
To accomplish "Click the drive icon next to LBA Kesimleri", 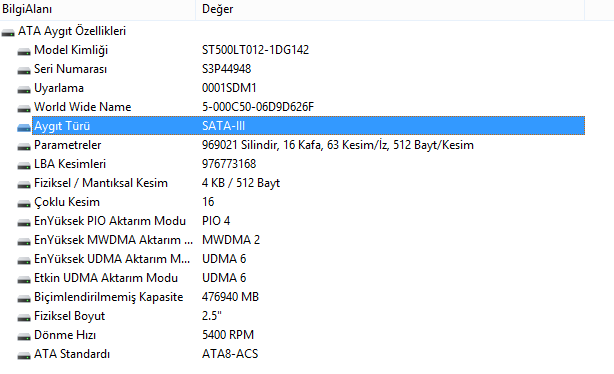I will click(24, 165).
